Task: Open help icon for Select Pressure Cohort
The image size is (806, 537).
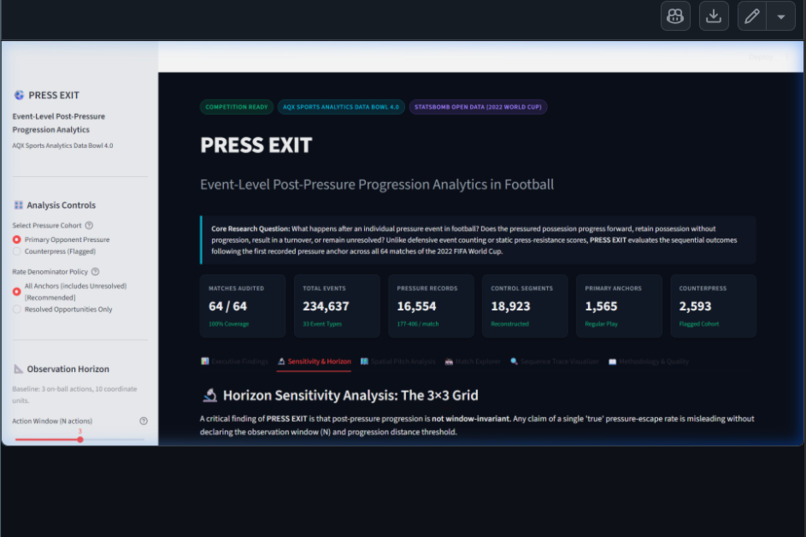Action: 89,225
